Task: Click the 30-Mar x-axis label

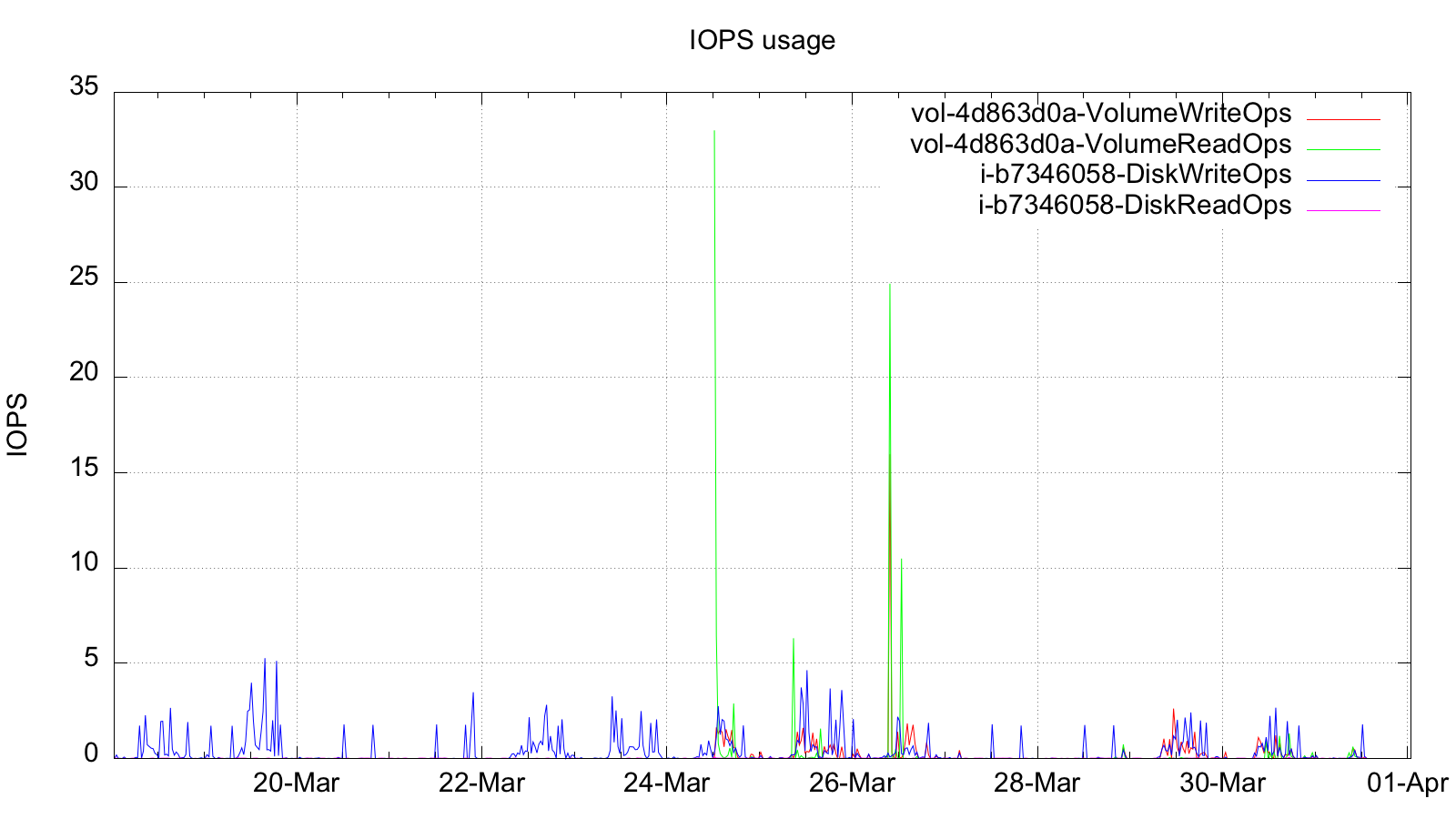Action: (x=1222, y=783)
